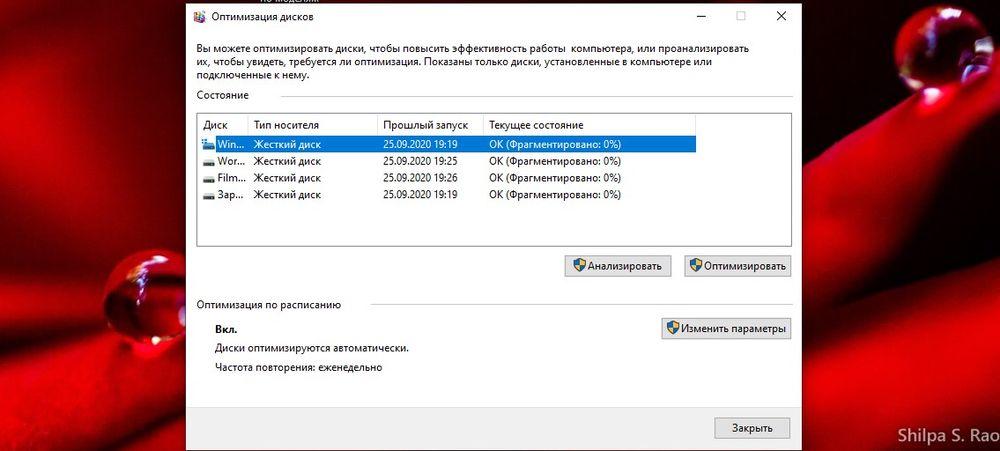Click the Анализировать button
The width and height of the screenshot is (1000, 451).
617,265
